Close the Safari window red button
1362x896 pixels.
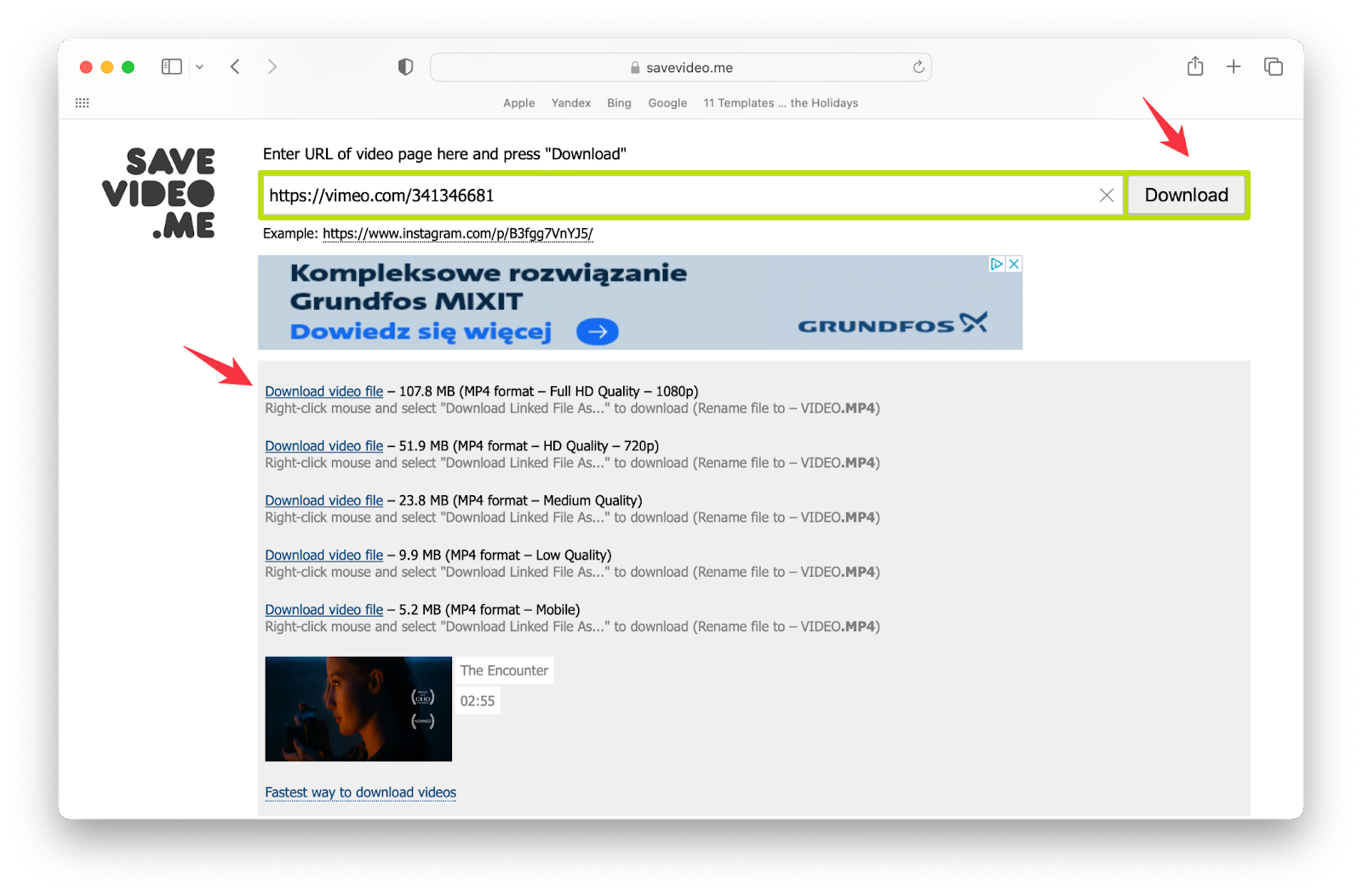(86, 67)
